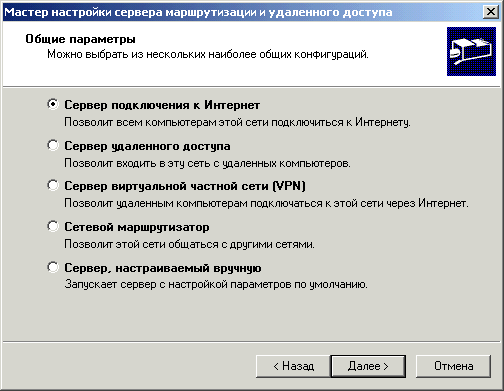Image resolution: width=504 pixels, height=391 pixels.
Task: Proceed using the "Далее >" button
Action: (368, 366)
